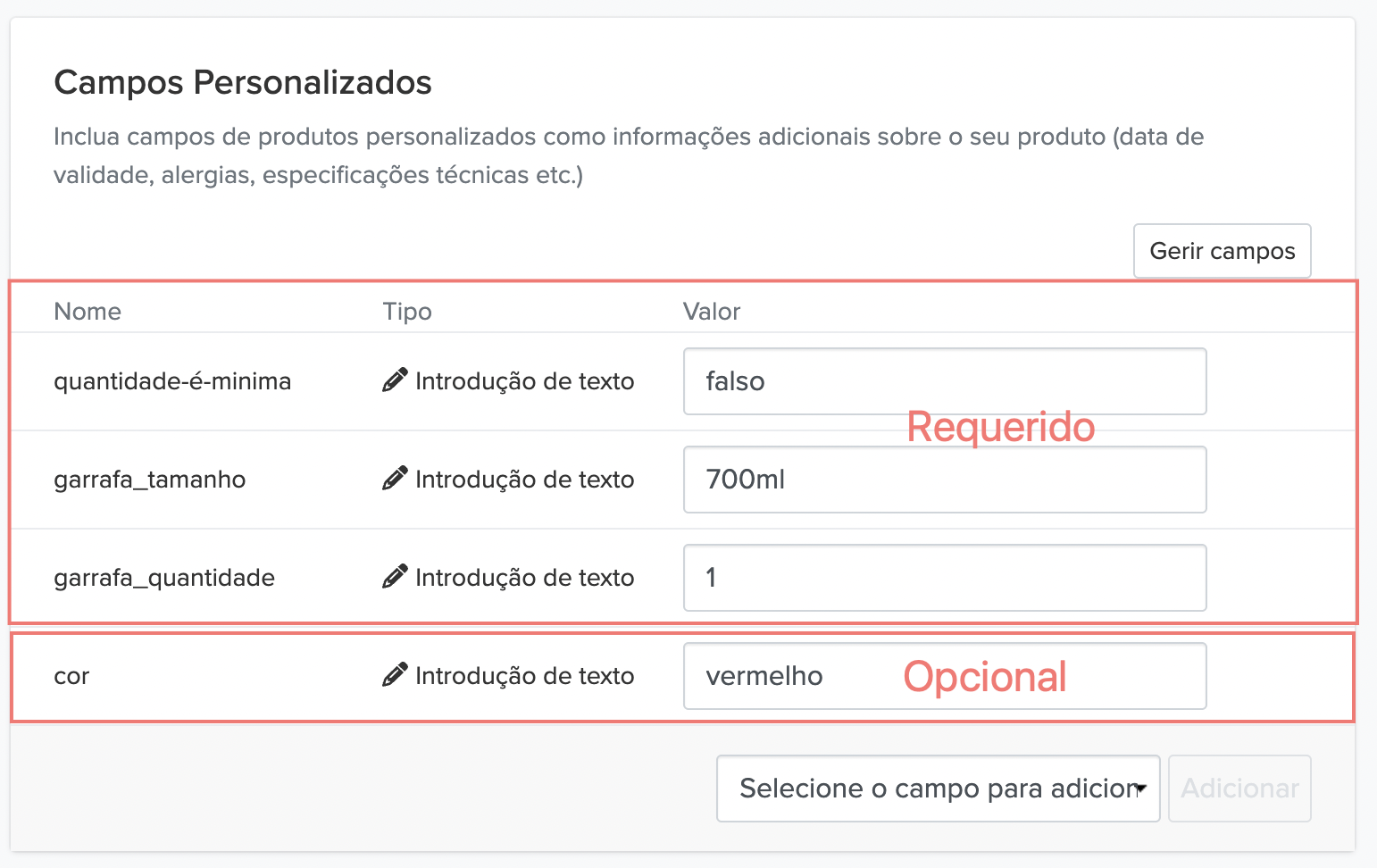This screenshot has height=868, width=1377.
Task: Click pencil icon in quantidade-é-minima row
Action: (x=395, y=380)
